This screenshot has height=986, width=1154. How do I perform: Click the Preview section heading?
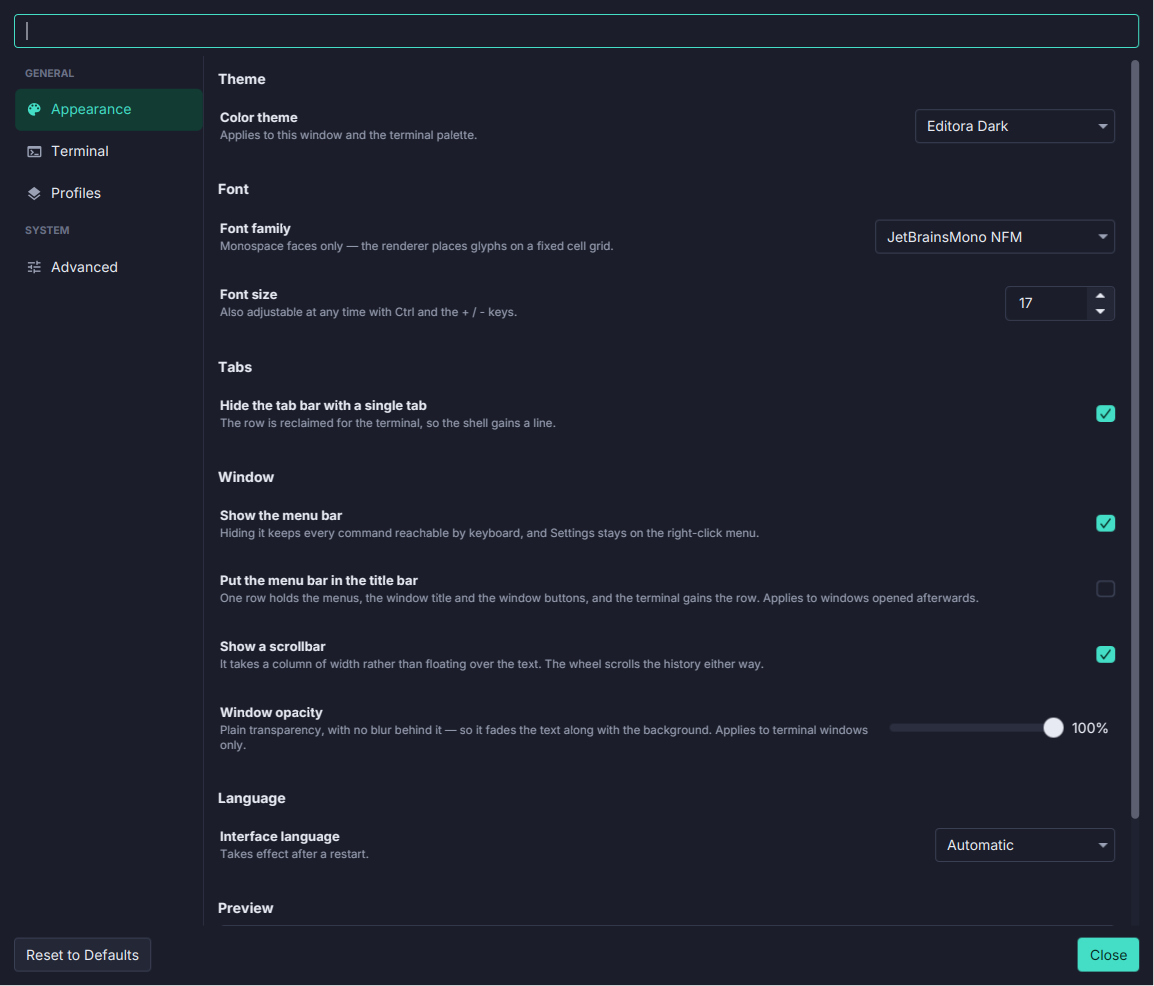pos(245,908)
